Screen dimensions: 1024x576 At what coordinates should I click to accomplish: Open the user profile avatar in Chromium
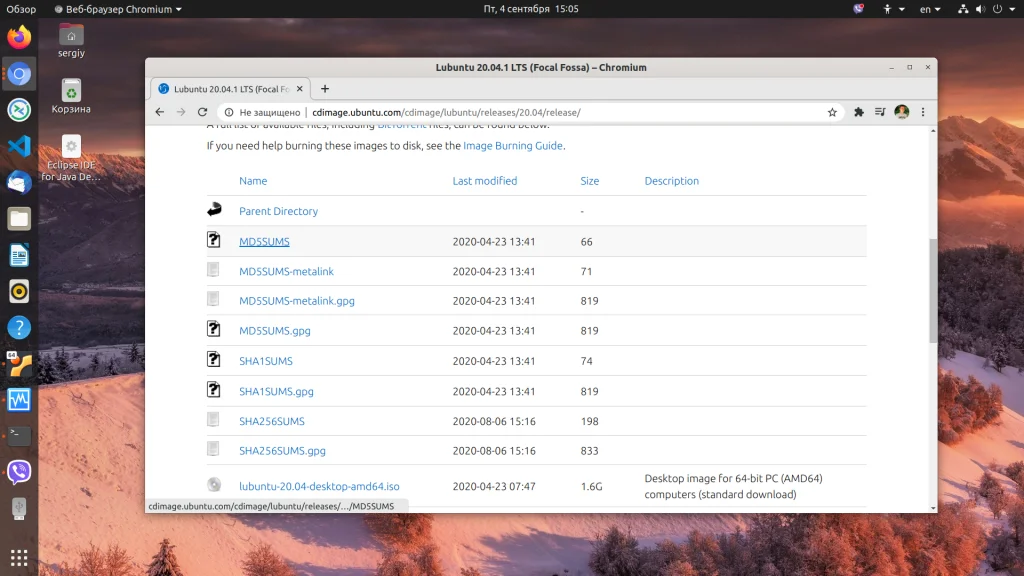coord(902,112)
